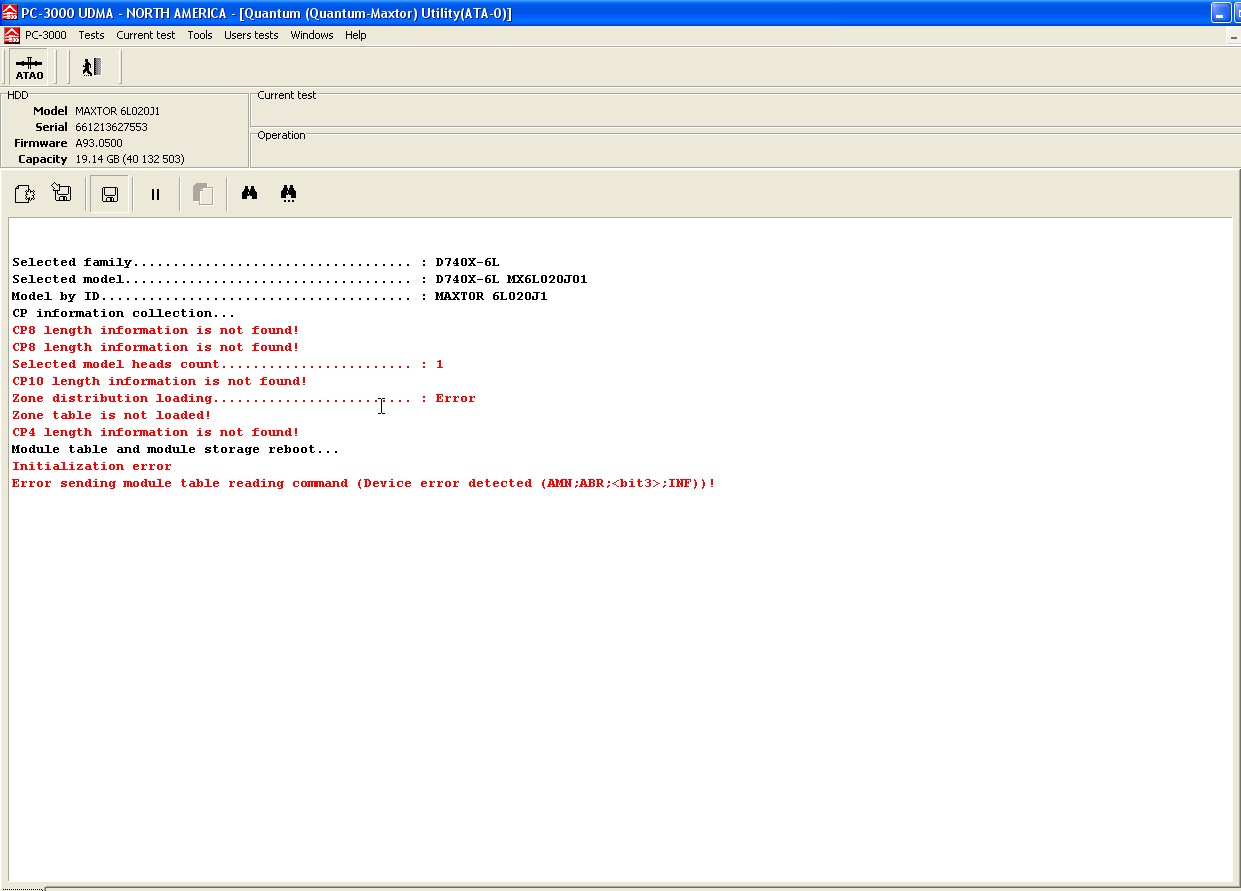Viewport: 1241px width, 891px height.
Task: Open the PC-3000 menu
Action: (x=46, y=35)
